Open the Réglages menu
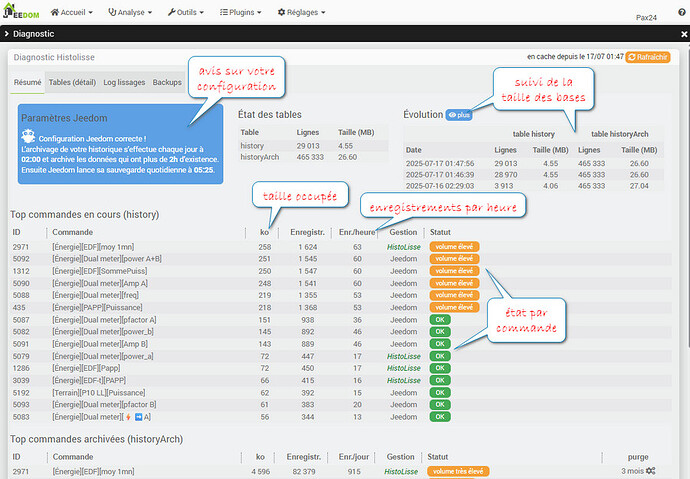Screen dimensions: 690x479 coord(301,12)
